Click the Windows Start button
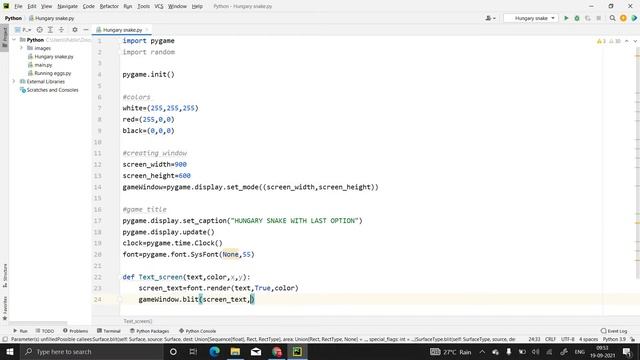This screenshot has height=360, width=640. pos(9,351)
